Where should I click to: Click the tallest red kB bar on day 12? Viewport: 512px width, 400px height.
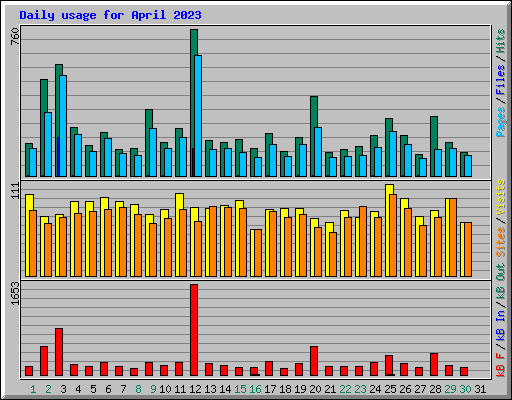tap(194, 330)
